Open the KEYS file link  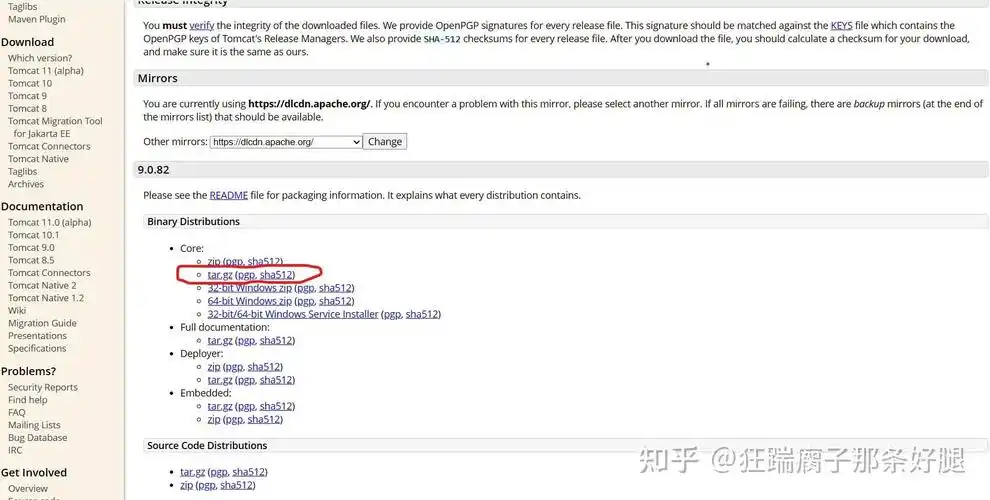(x=841, y=26)
